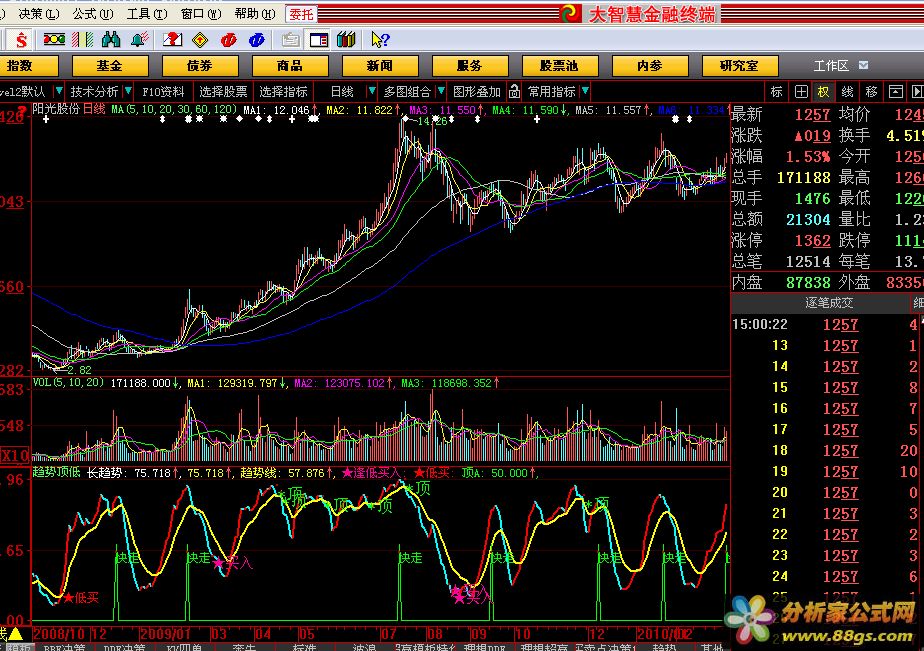Click the 阳光股份 stock name label

click(56, 109)
